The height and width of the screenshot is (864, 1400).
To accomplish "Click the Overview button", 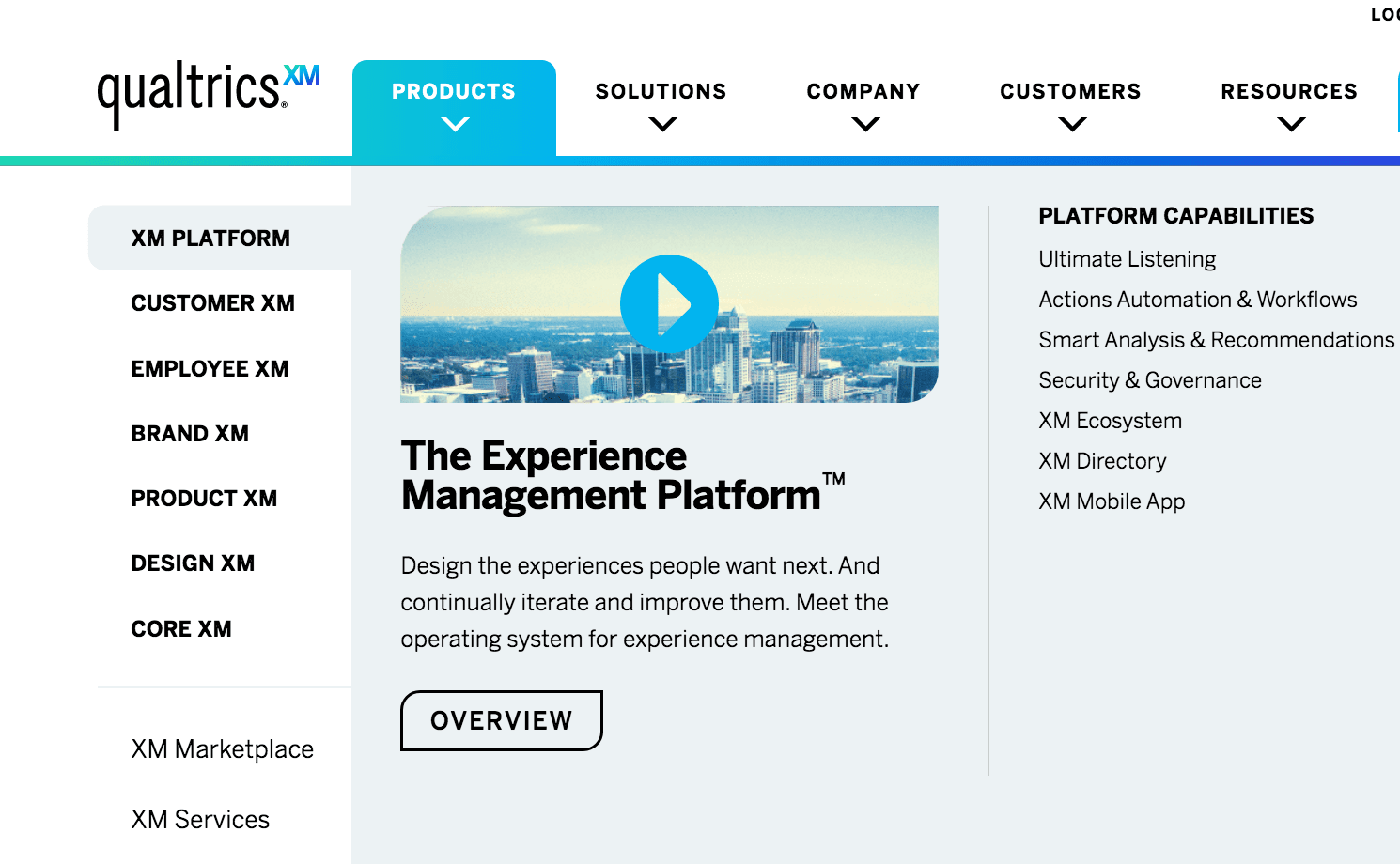I will point(502,720).
